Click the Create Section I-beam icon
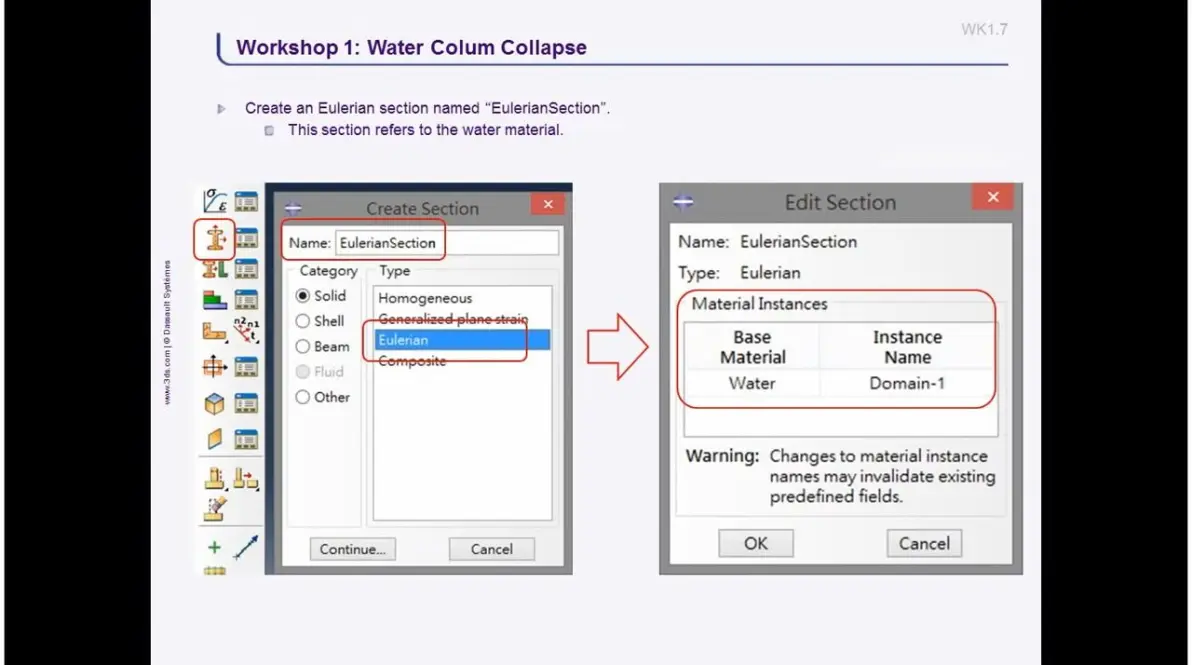This screenshot has height=665, width=1192. click(215, 239)
